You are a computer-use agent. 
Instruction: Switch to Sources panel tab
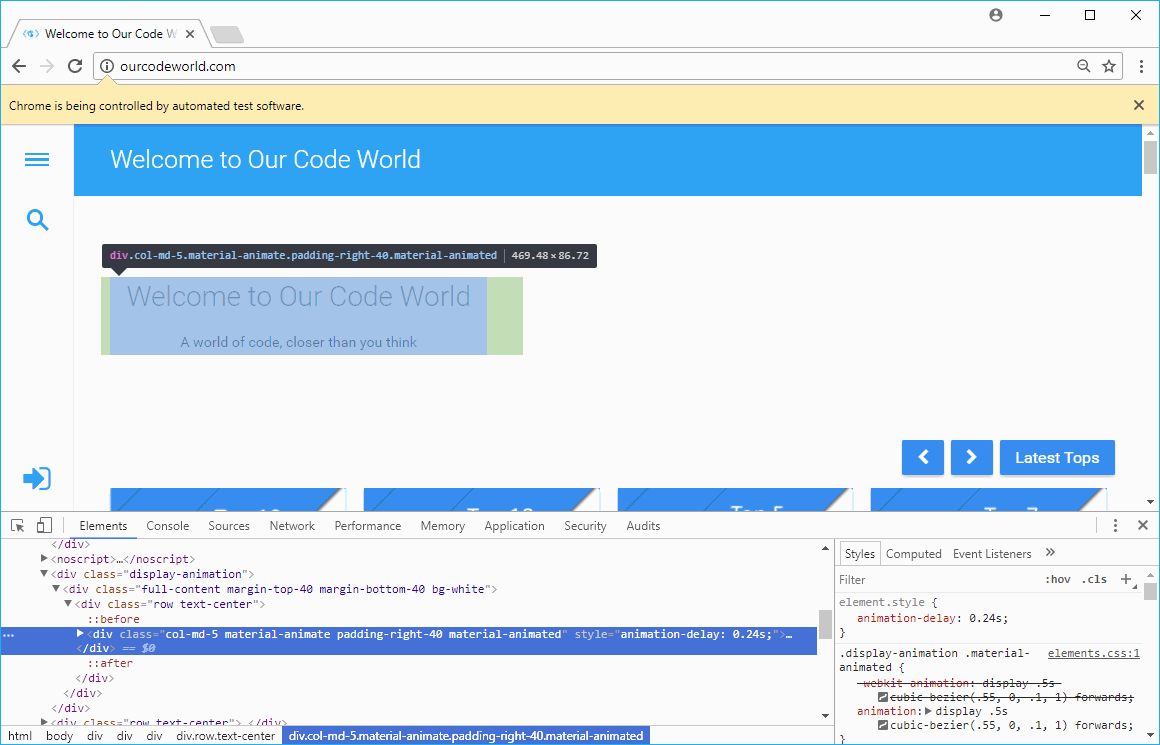tap(229, 526)
